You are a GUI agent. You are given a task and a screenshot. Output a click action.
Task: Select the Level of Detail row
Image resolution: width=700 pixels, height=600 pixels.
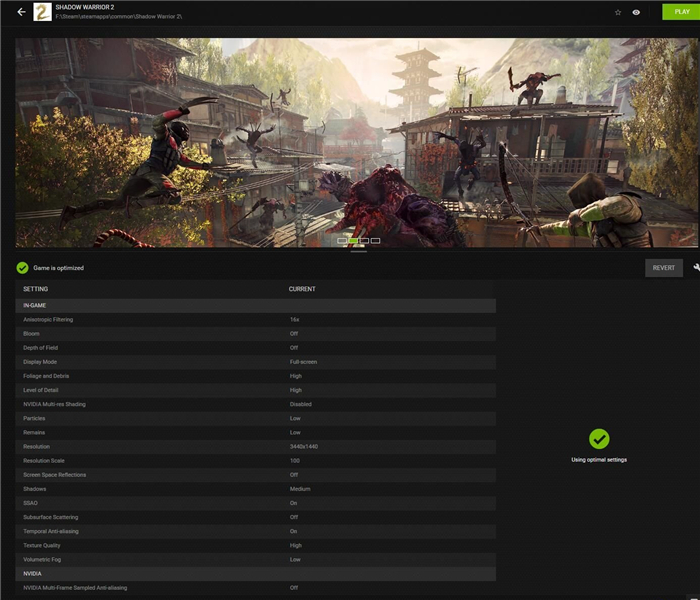[255, 390]
